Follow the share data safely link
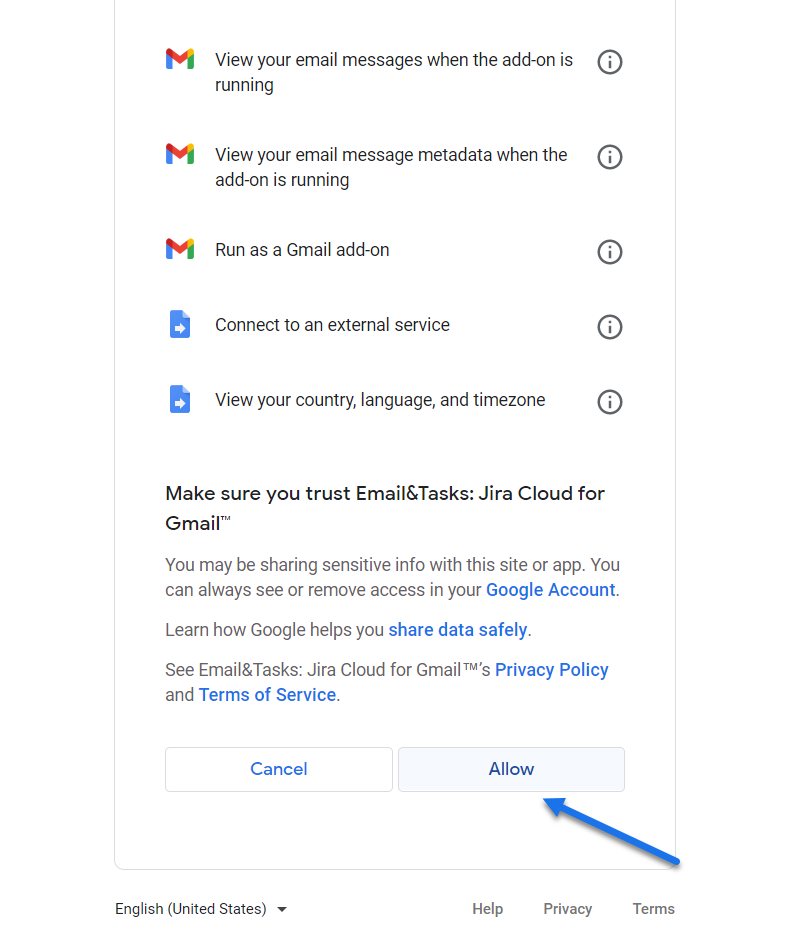Viewport: 797px width, 947px height. coord(458,630)
